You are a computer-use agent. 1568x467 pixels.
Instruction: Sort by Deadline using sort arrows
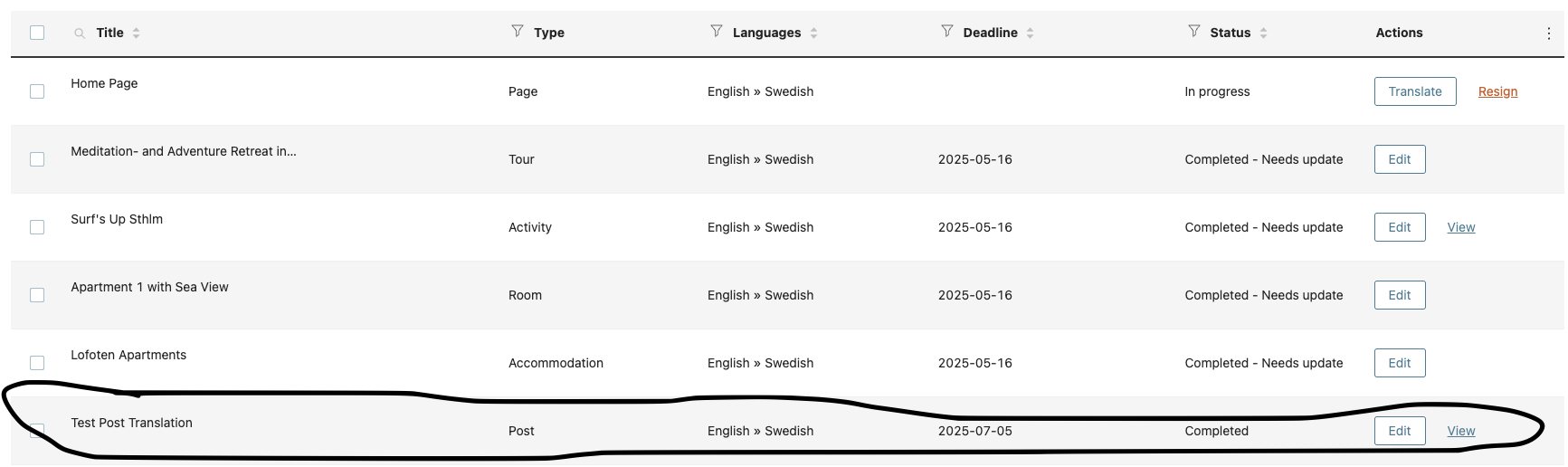tap(1031, 33)
